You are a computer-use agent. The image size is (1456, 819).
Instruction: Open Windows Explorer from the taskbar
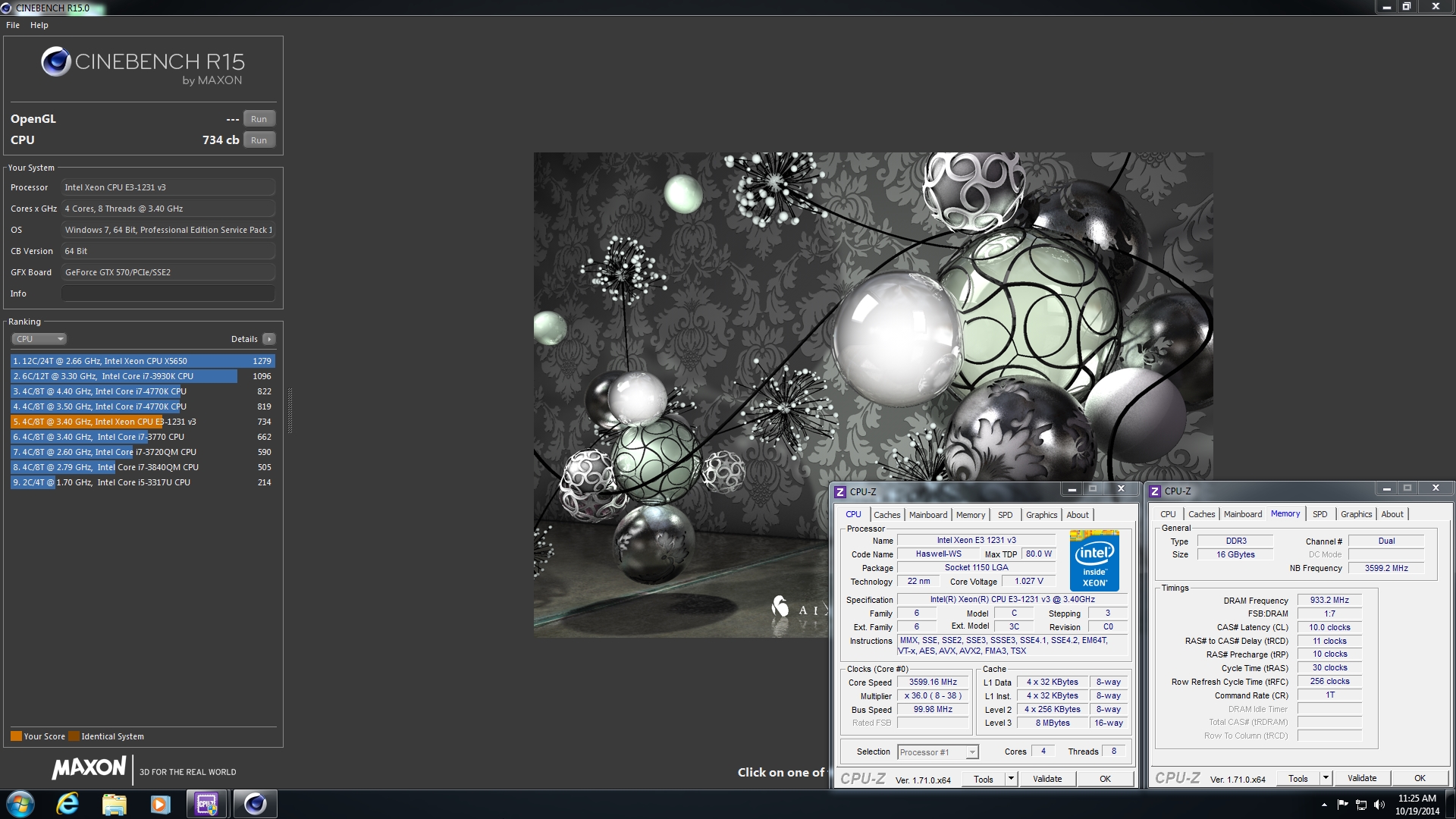(x=114, y=804)
